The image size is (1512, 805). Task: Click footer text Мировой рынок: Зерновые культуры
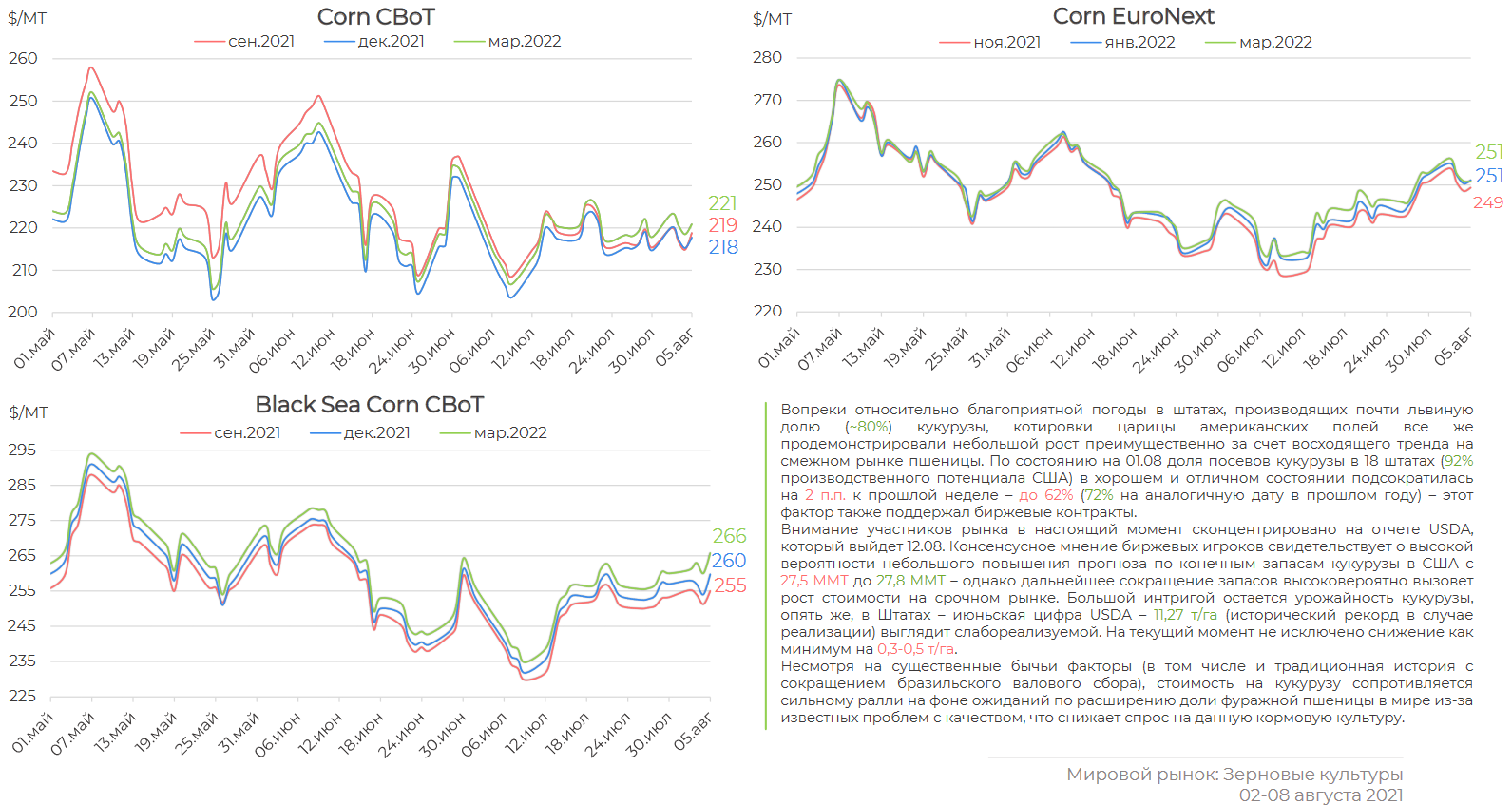click(x=1234, y=775)
